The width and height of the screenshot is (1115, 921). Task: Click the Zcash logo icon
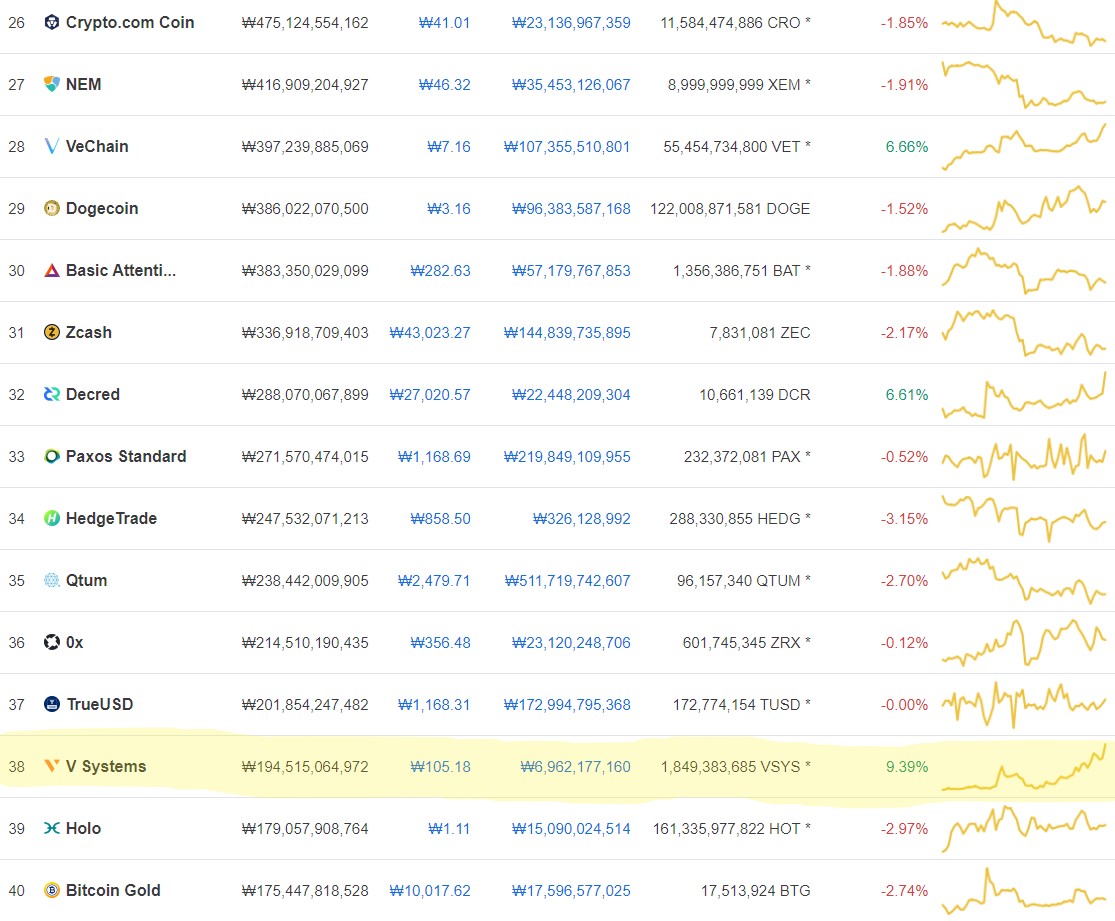(x=52, y=332)
